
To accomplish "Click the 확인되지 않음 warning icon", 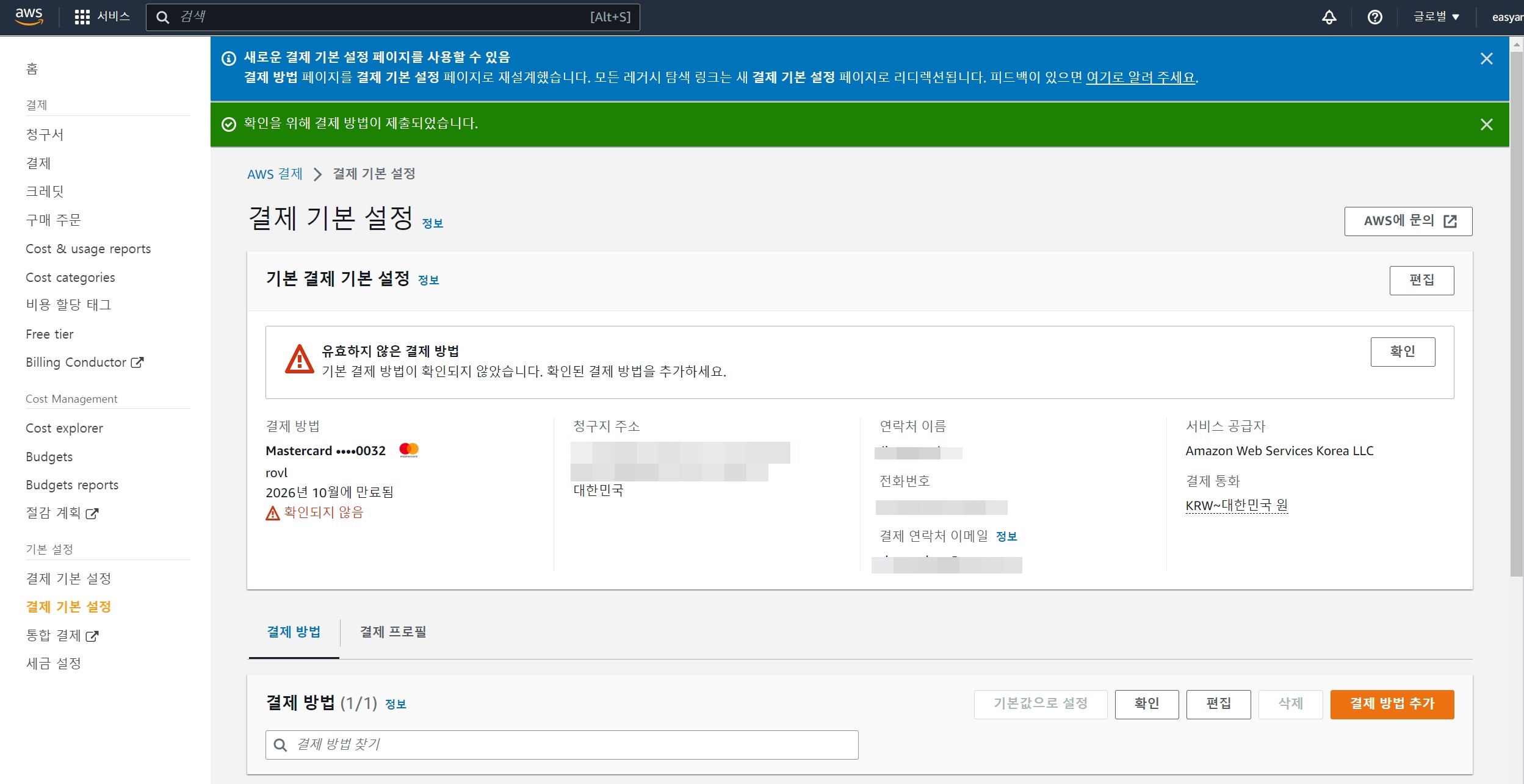I will click(272, 513).
